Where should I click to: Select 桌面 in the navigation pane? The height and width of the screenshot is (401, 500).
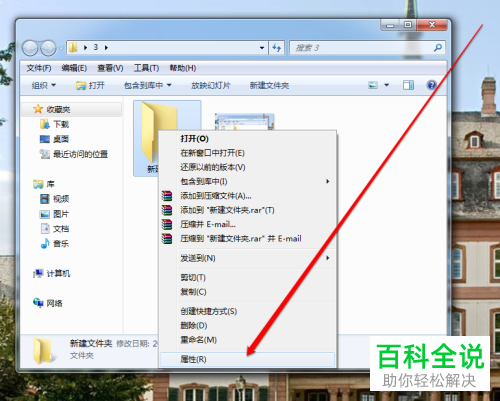(61, 139)
